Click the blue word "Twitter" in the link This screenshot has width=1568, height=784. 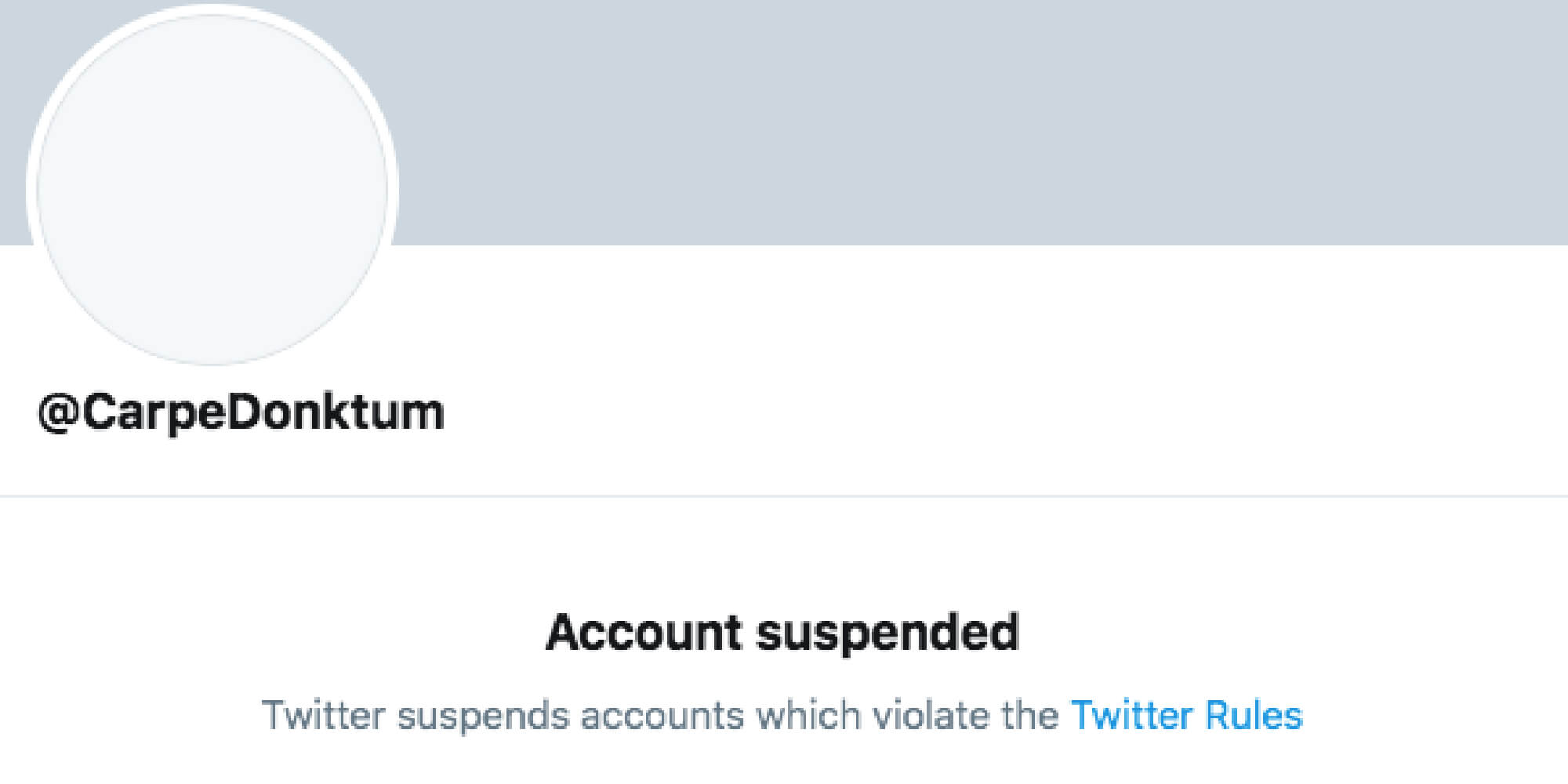1132,715
